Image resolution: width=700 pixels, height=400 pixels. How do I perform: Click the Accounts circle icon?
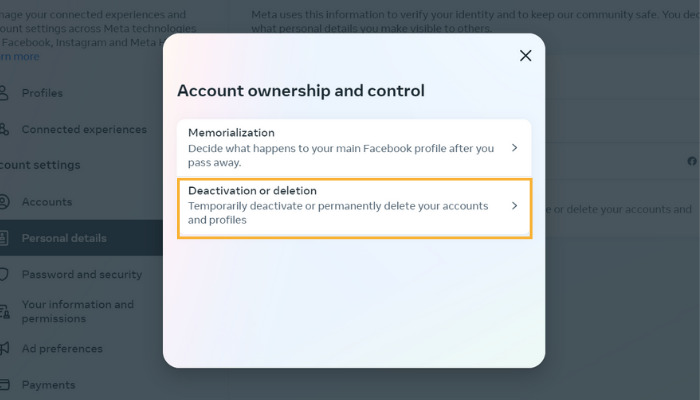[x=4, y=202]
